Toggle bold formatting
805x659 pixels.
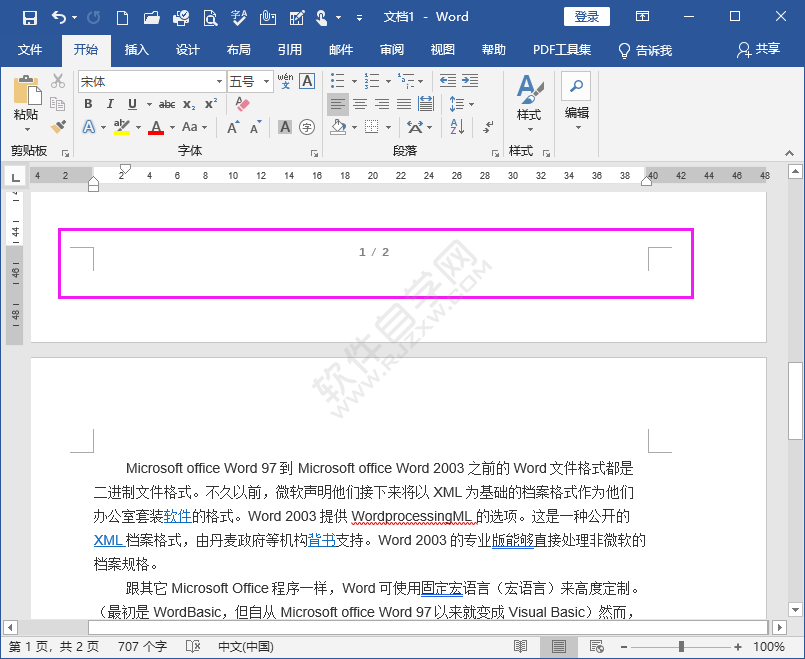point(88,103)
